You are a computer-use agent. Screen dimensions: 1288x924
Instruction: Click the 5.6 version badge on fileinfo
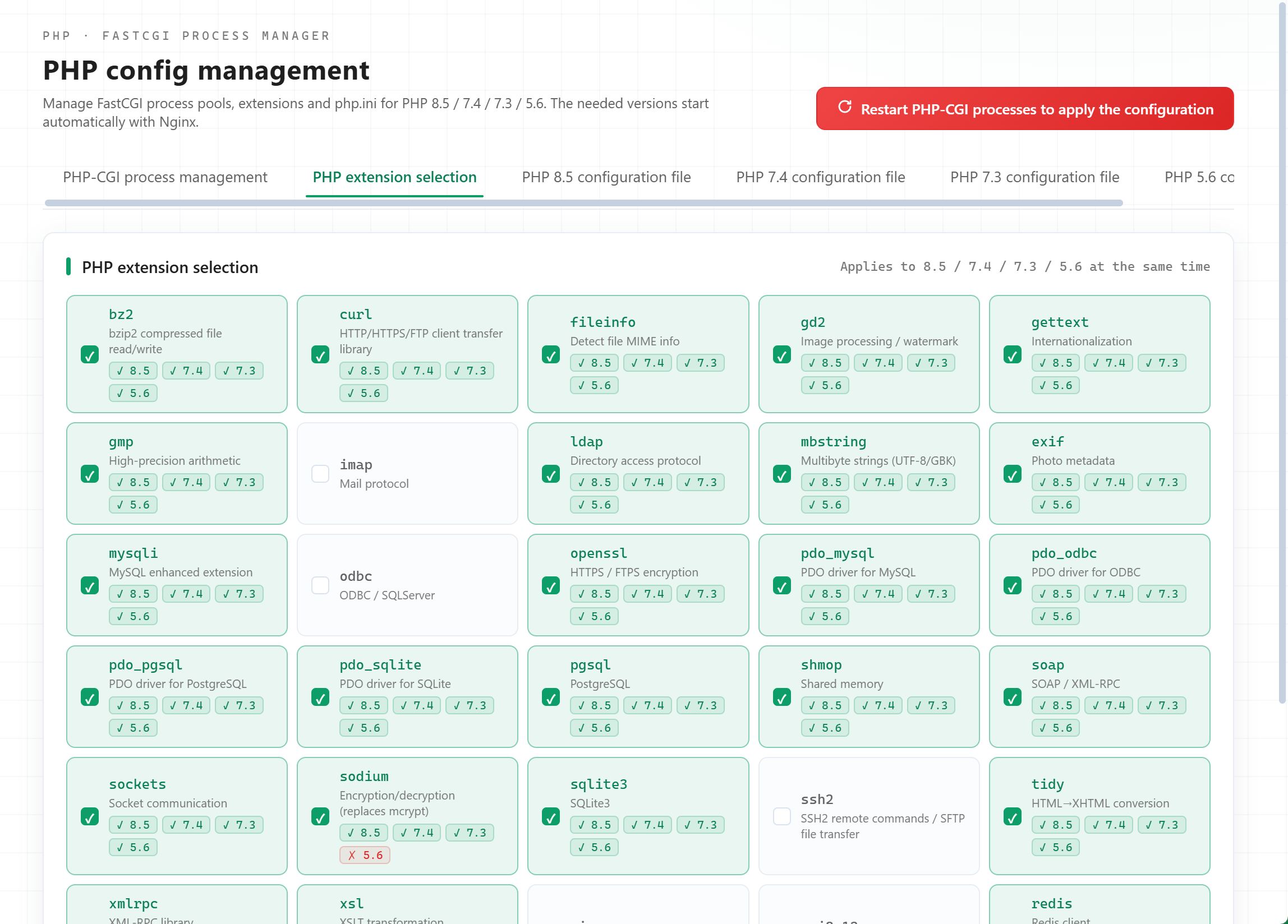(594, 385)
